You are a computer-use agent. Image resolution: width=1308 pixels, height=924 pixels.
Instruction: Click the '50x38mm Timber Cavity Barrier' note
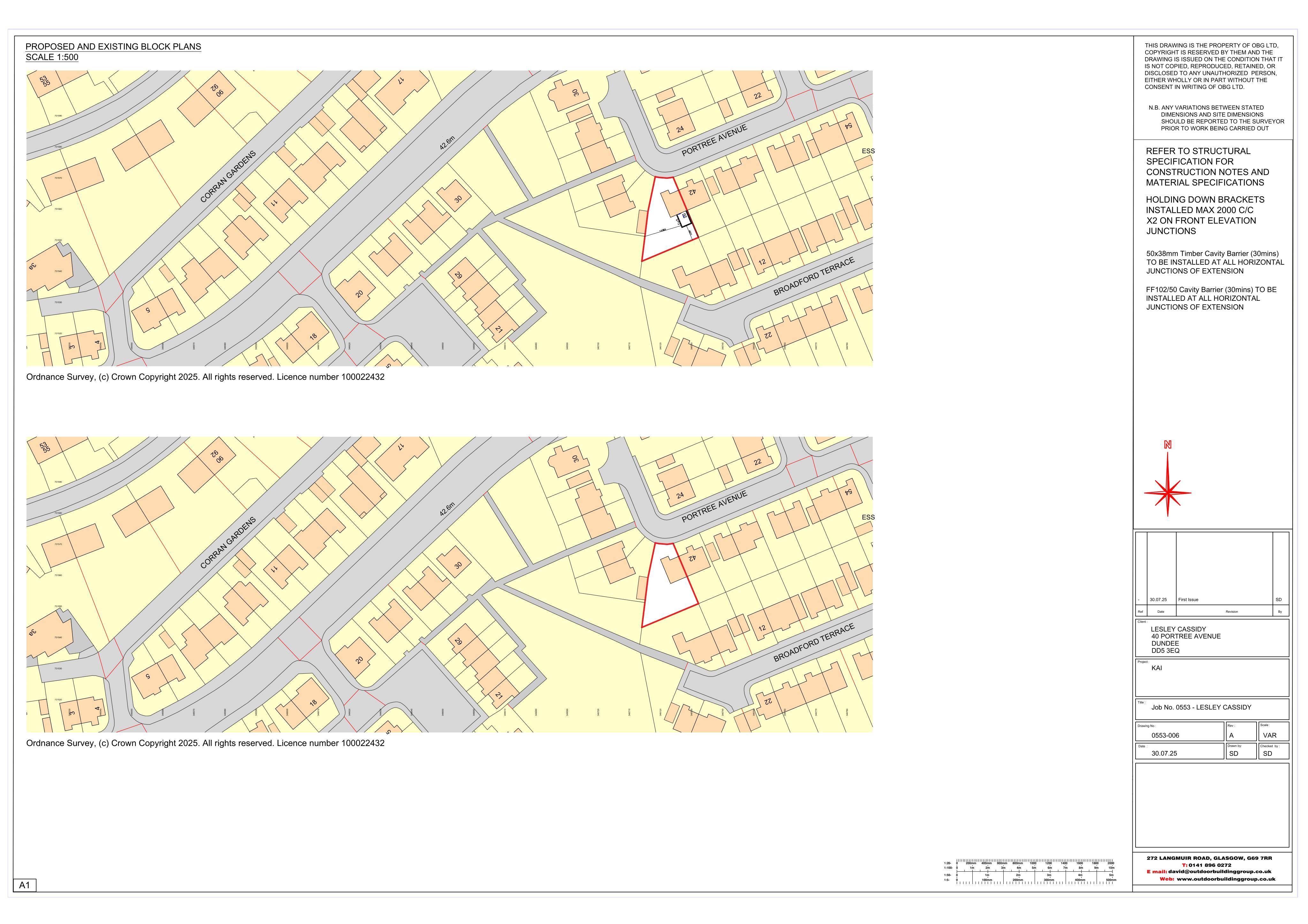pos(1215,262)
